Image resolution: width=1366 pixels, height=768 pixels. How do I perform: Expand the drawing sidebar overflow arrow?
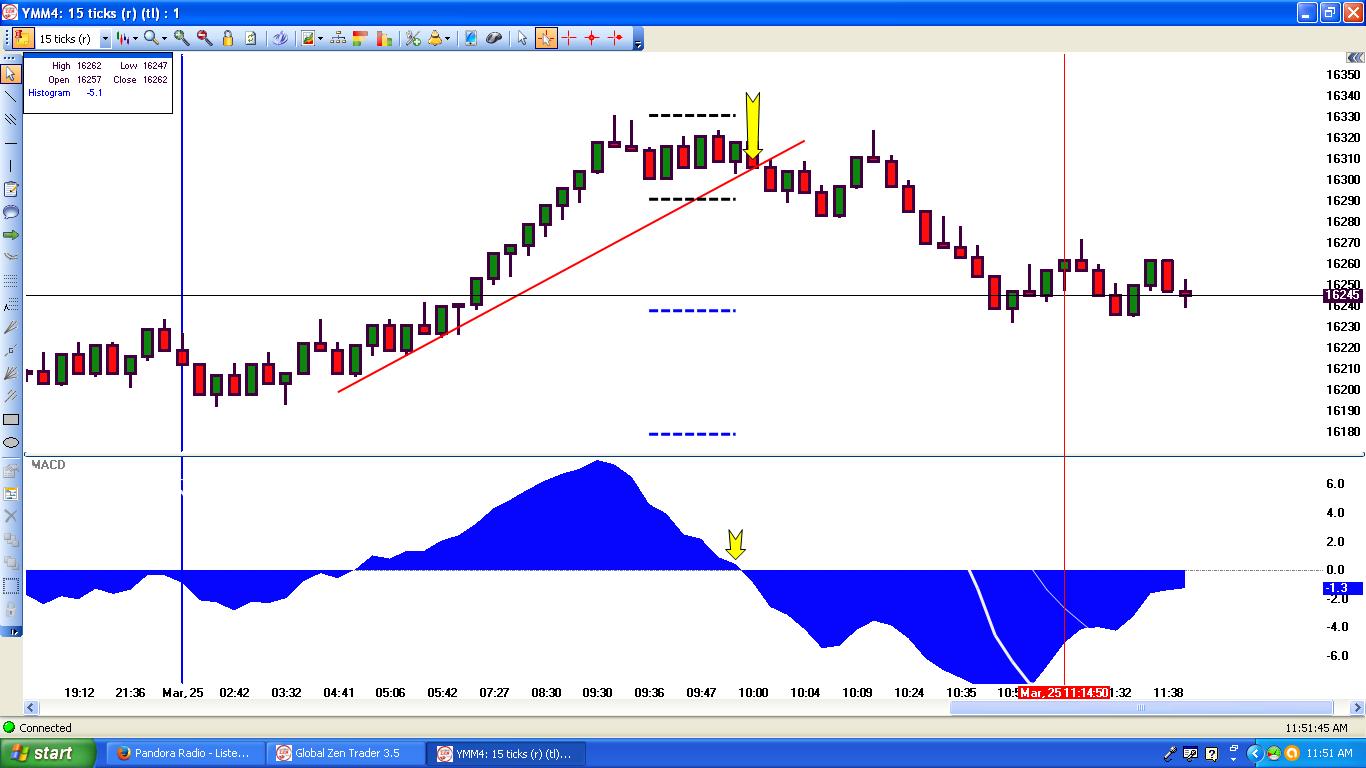coord(12,631)
